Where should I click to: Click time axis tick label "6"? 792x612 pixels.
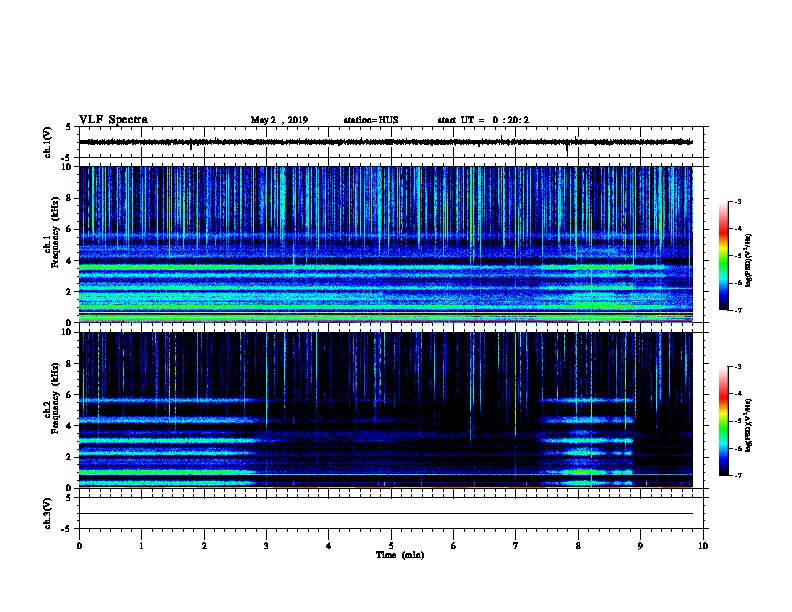coord(454,546)
